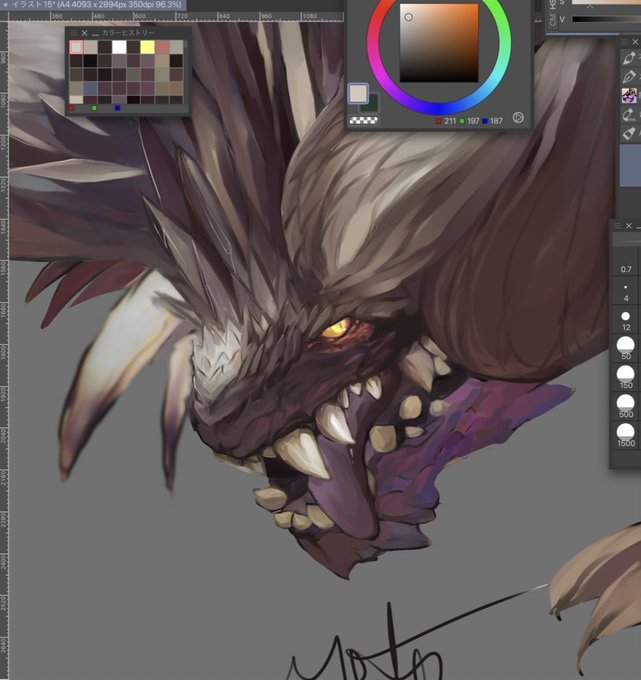Select the nib pen tool icon below Pen

(x=629, y=76)
